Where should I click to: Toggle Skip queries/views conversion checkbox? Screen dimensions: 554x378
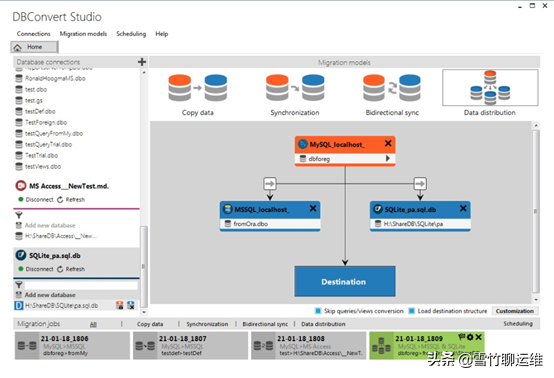(318, 311)
